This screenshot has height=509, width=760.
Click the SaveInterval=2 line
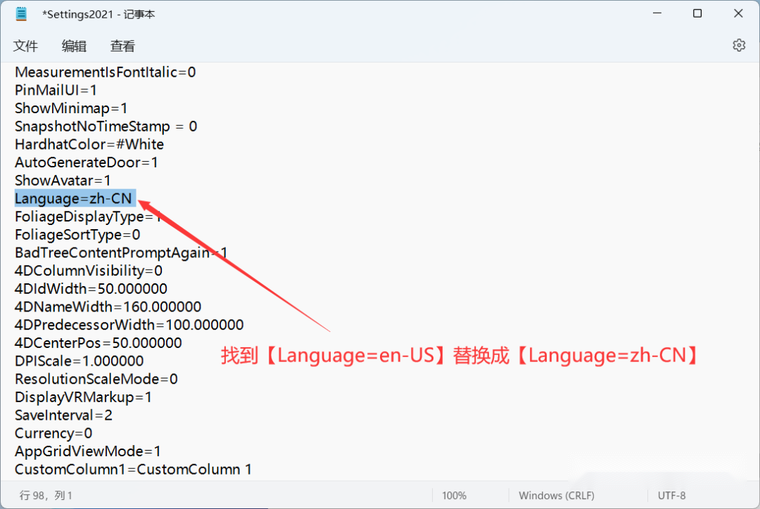(63, 415)
